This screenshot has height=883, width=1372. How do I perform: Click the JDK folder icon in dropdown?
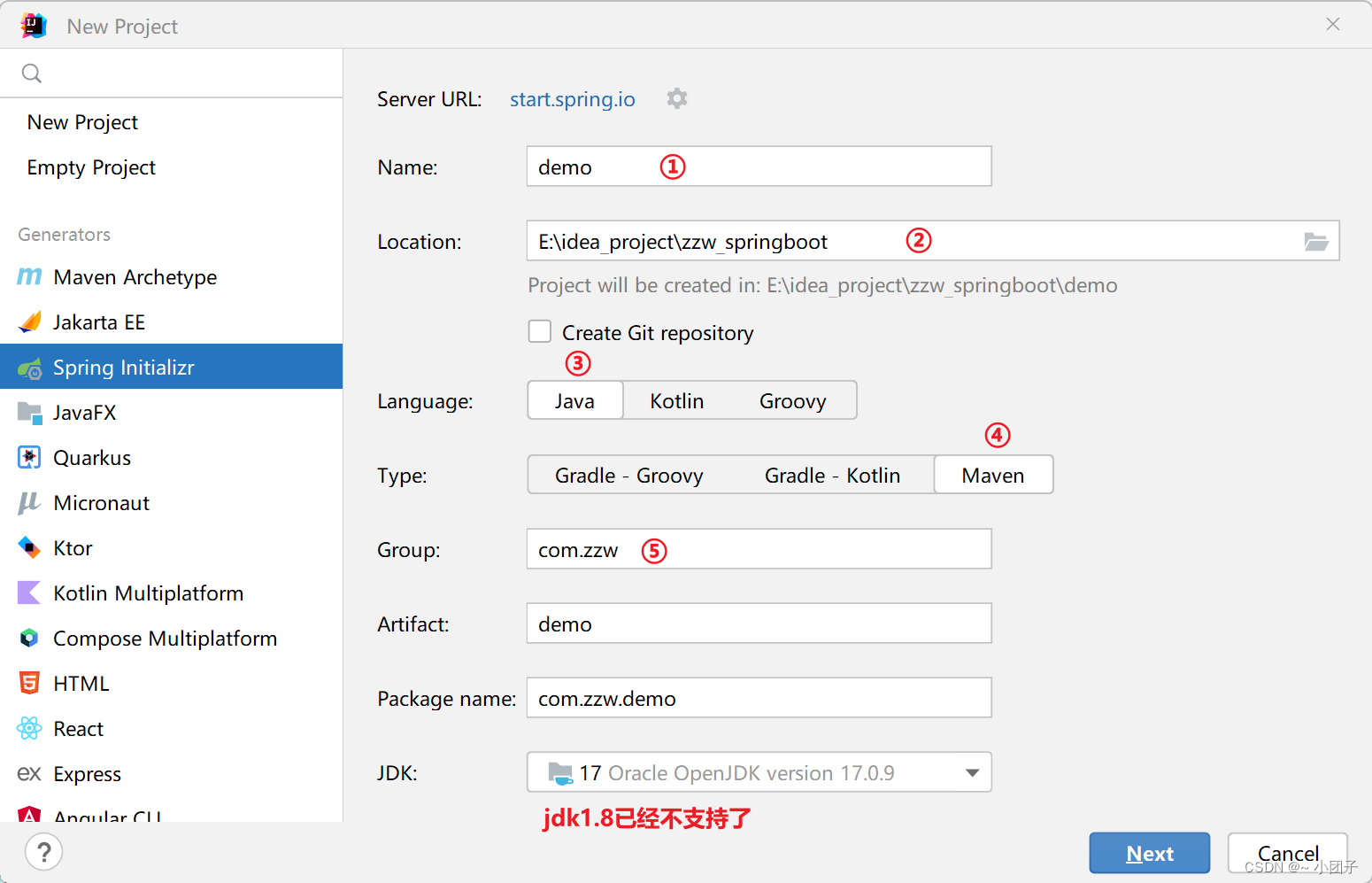560,773
